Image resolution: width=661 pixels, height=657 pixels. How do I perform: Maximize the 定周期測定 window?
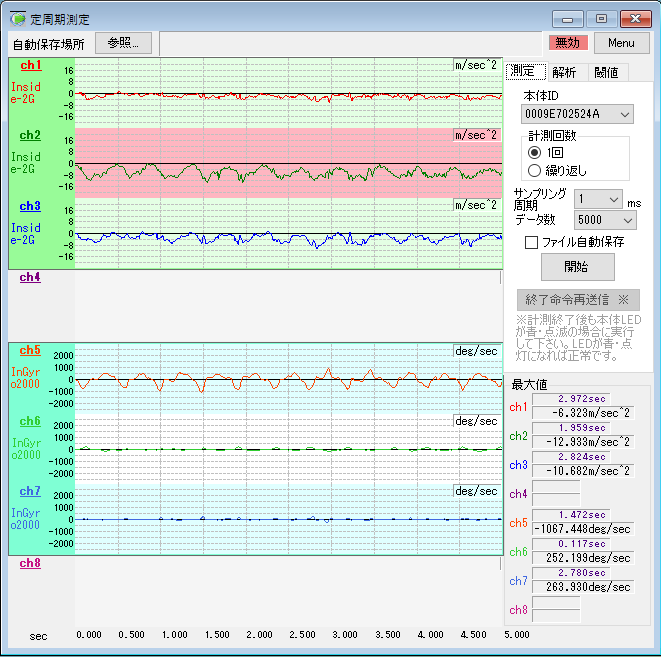[602, 19]
